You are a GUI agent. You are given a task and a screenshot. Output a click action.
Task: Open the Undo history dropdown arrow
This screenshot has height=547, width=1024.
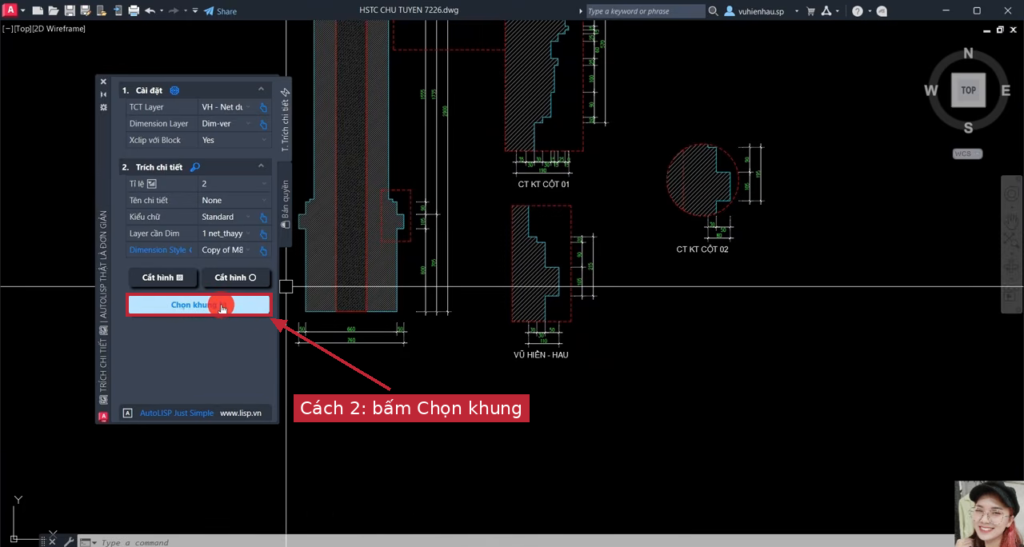(x=161, y=11)
